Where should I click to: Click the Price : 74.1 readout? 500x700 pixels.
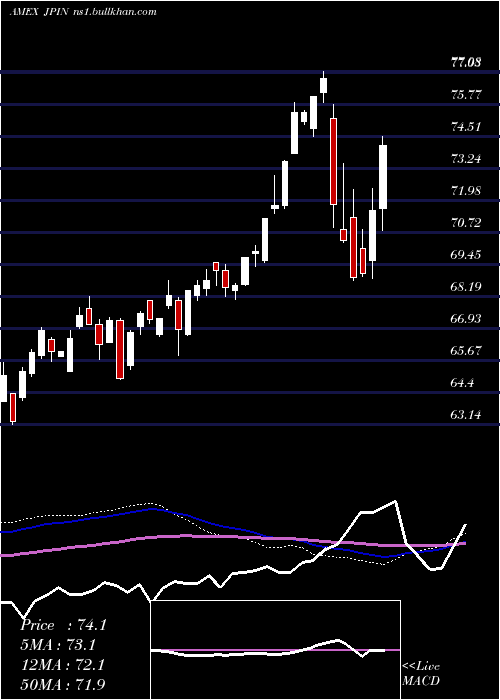click(x=63, y=625)
